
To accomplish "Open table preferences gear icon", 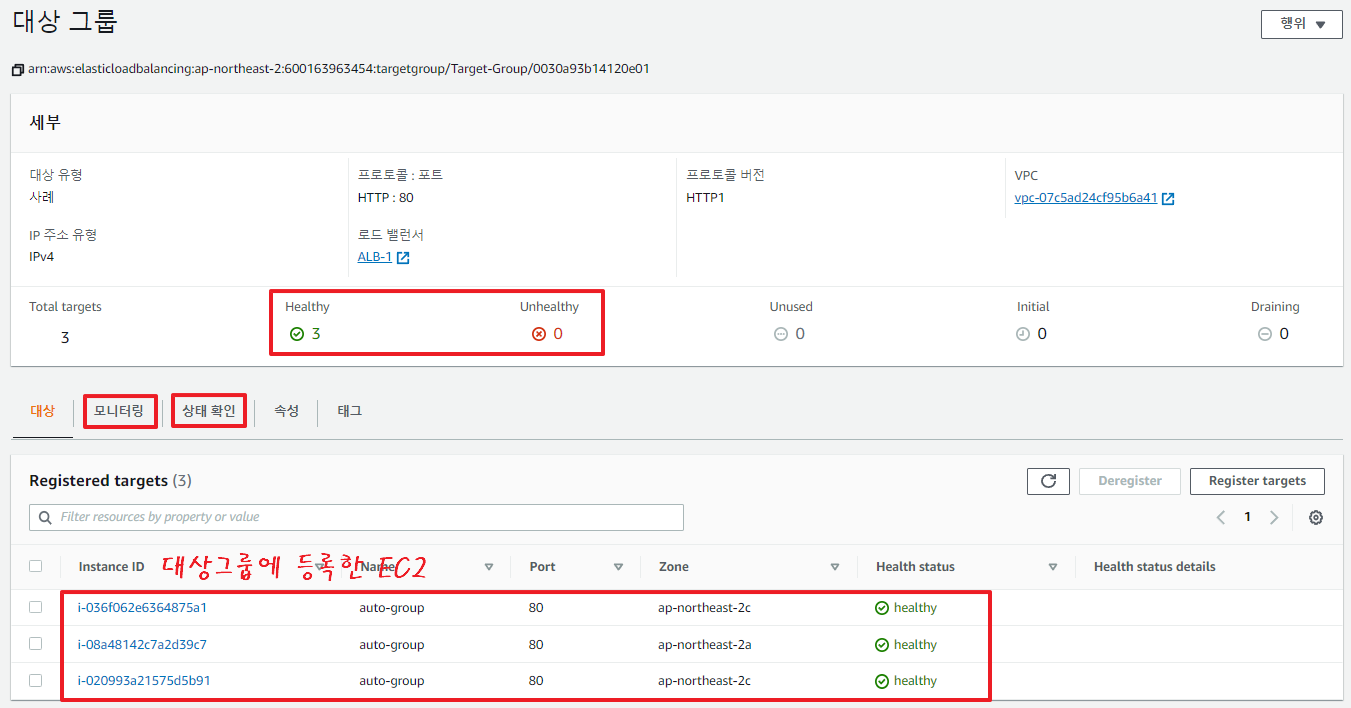I will [x=1316, y=518].
